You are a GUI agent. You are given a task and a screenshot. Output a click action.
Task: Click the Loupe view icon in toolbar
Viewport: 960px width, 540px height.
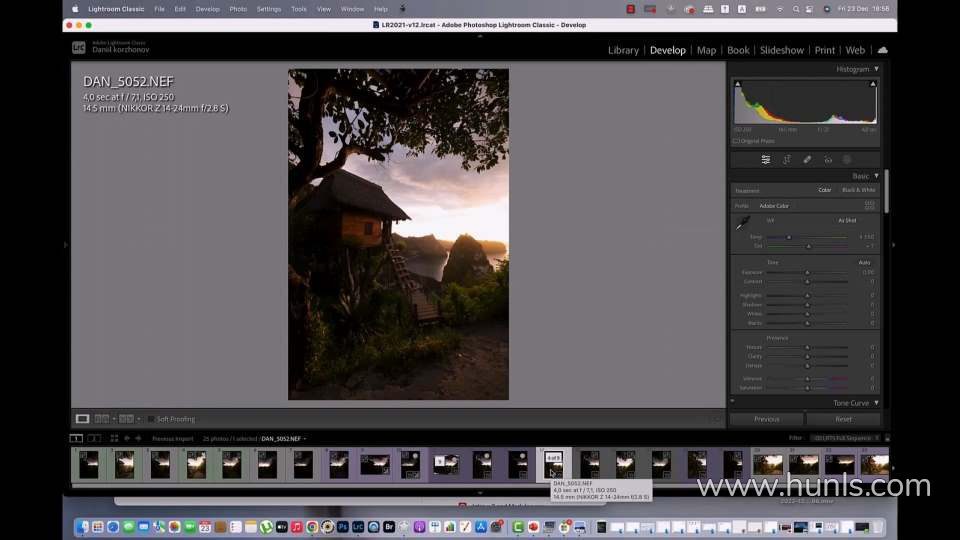coord(83,419)
